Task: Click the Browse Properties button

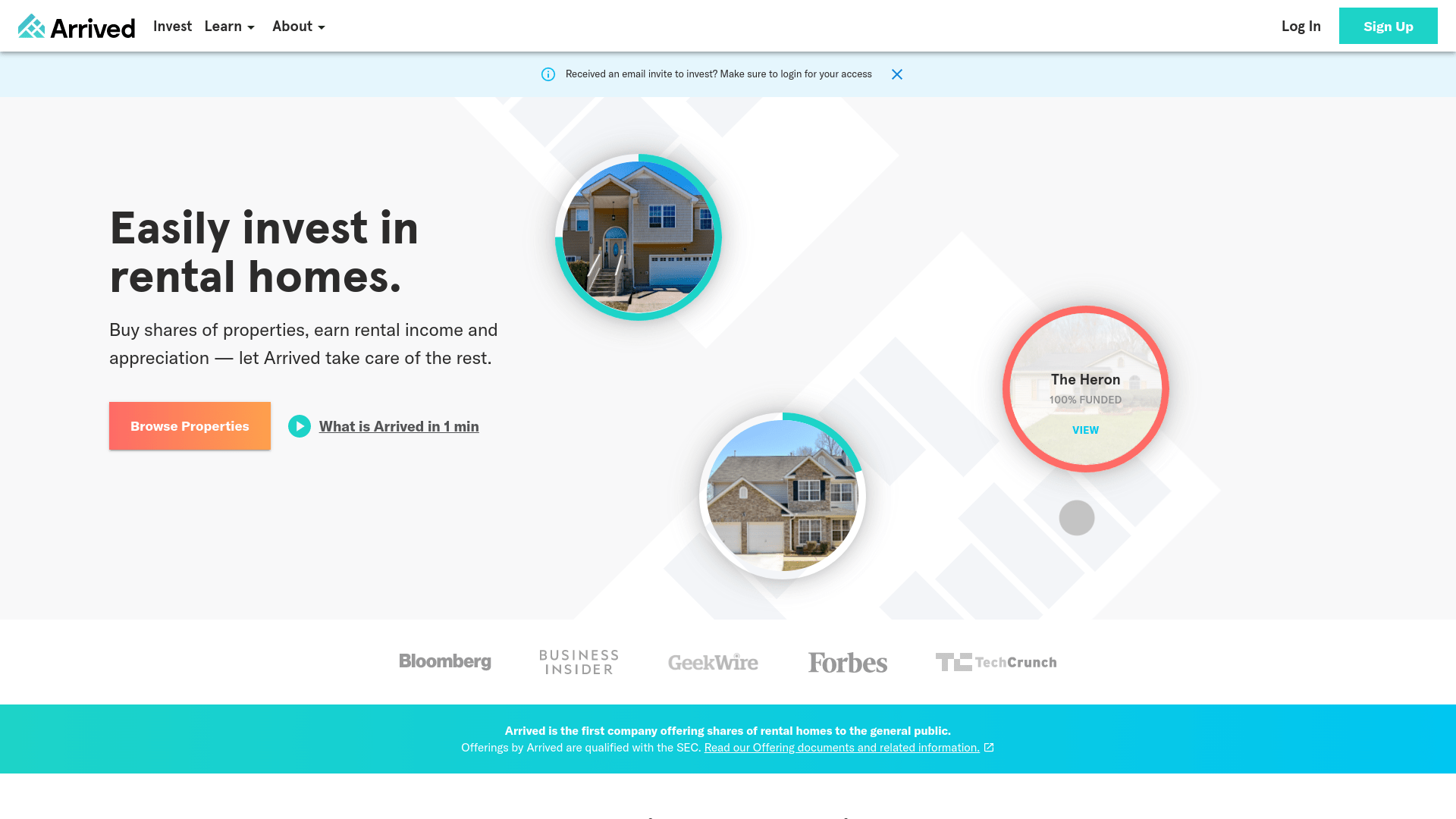Action: [x=190, y=426]
